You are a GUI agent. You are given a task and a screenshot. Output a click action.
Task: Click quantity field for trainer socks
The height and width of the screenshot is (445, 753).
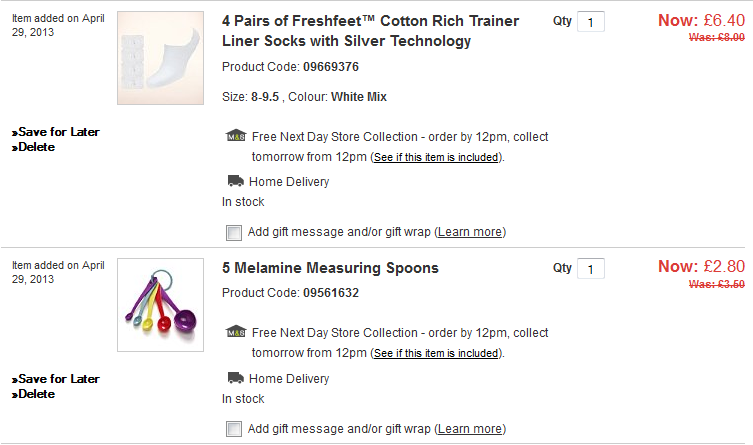click(591, 22)
